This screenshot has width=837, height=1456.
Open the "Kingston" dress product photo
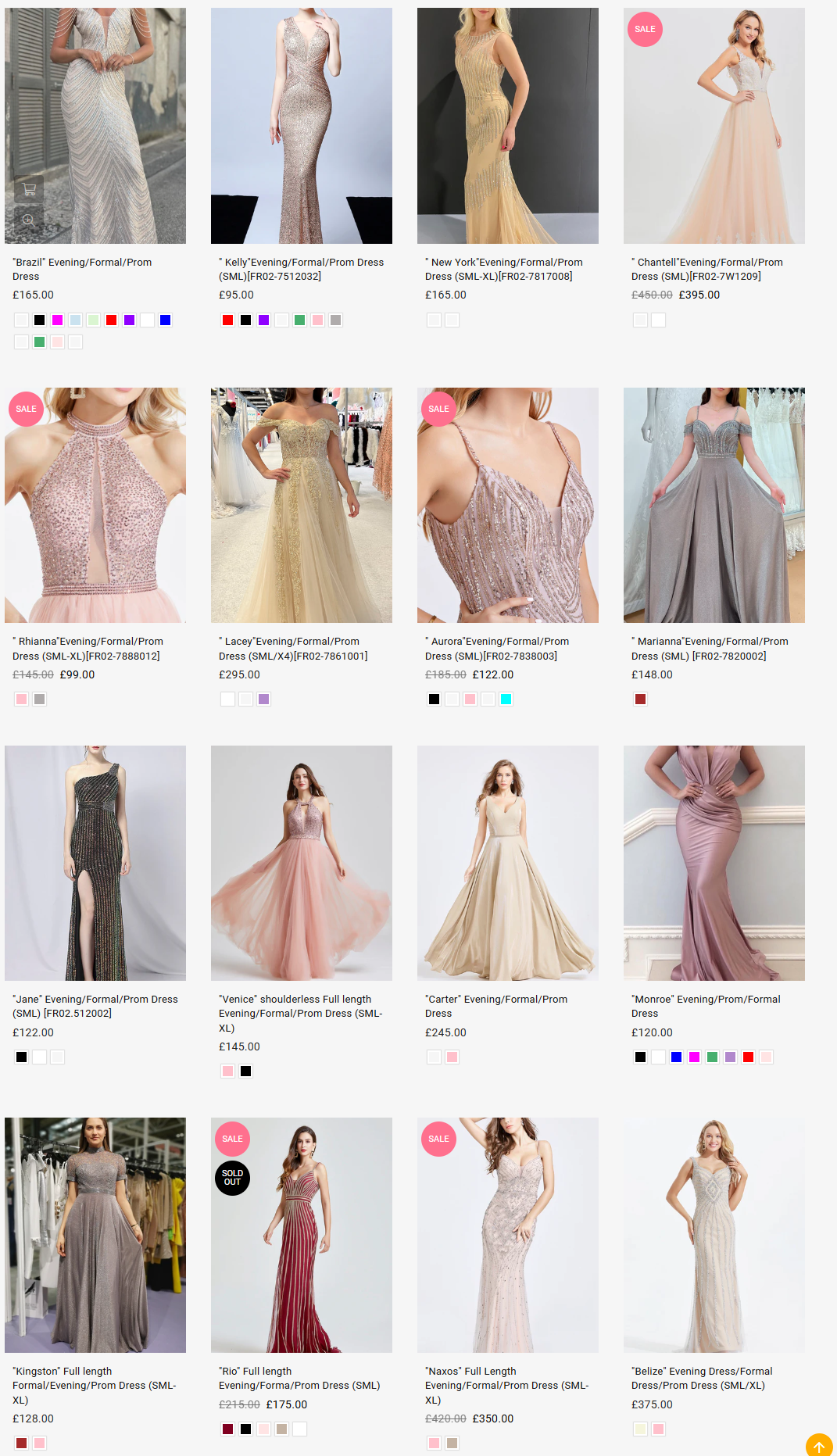(x=95, y=1235)
